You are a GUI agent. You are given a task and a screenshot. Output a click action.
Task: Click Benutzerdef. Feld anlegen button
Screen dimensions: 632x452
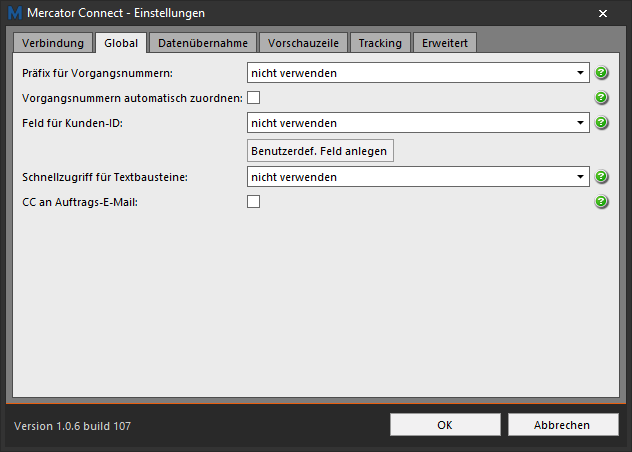click(320, 151)
